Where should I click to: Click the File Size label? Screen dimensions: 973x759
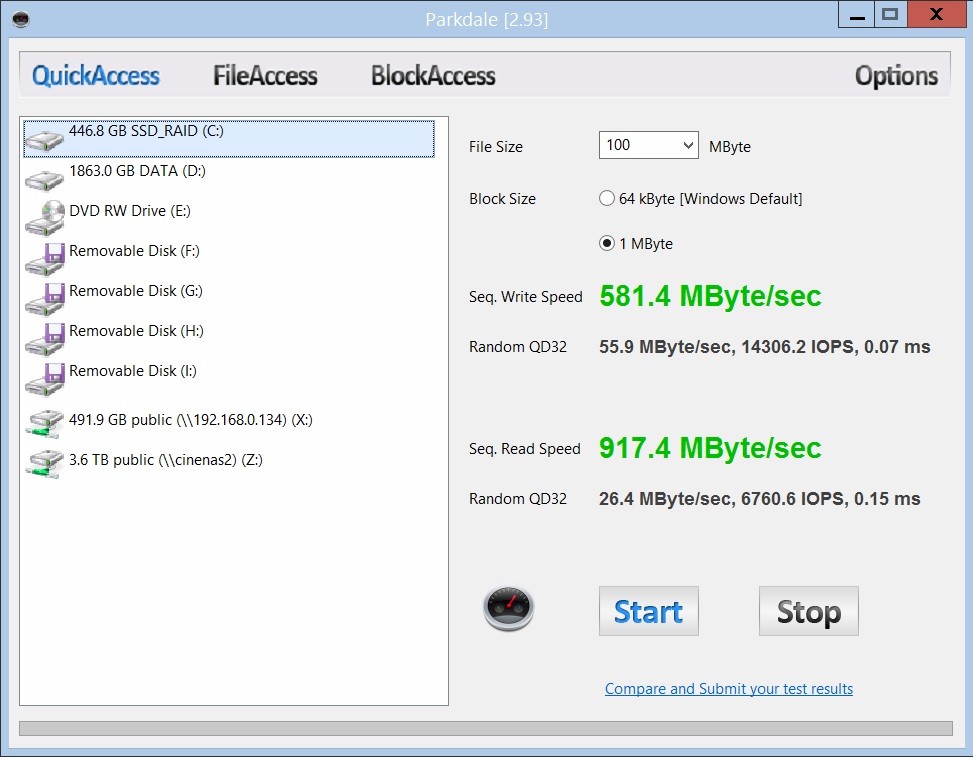[496, 147]
